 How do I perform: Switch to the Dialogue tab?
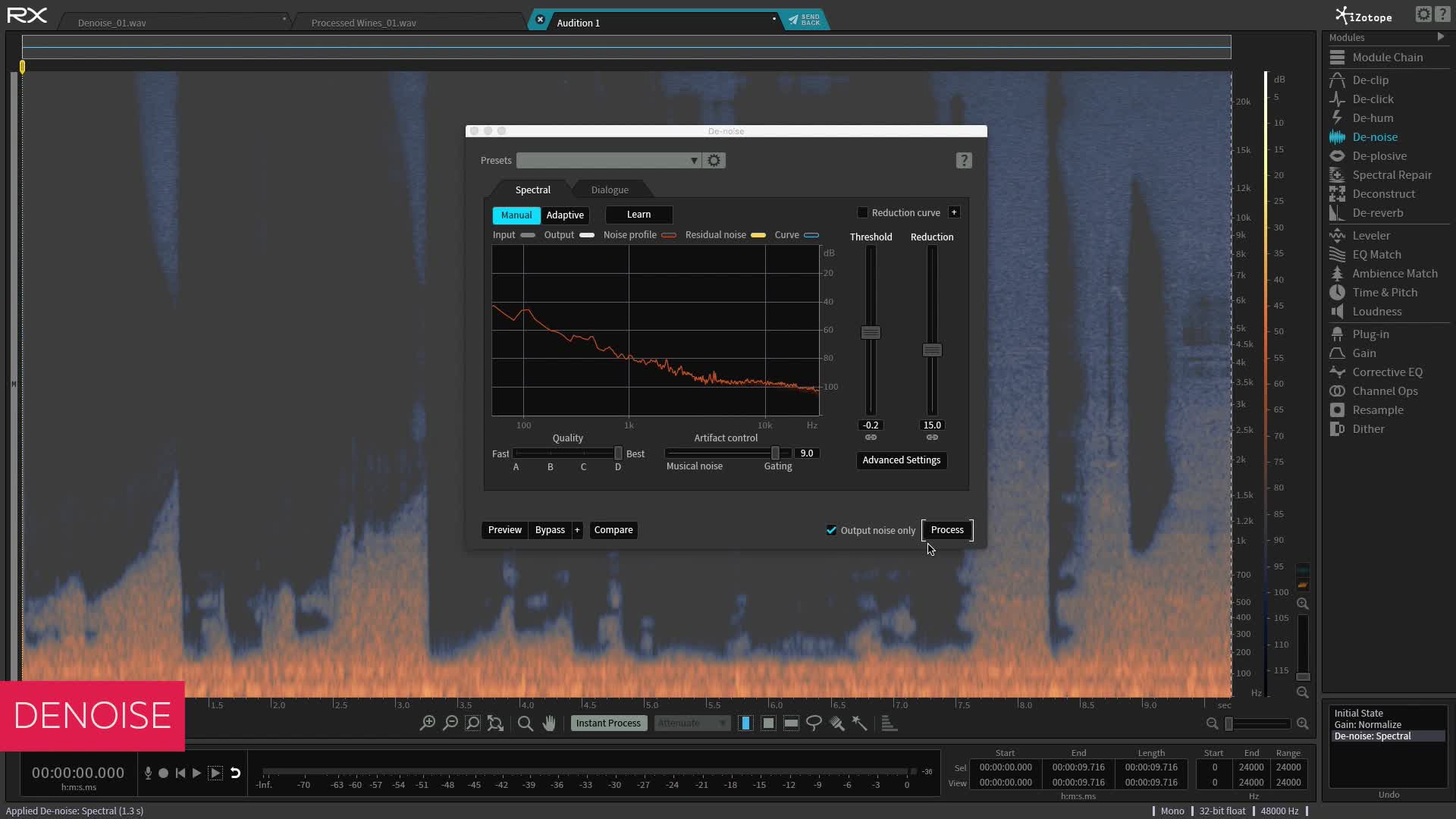pyautogui.click(x=609, y=190)
